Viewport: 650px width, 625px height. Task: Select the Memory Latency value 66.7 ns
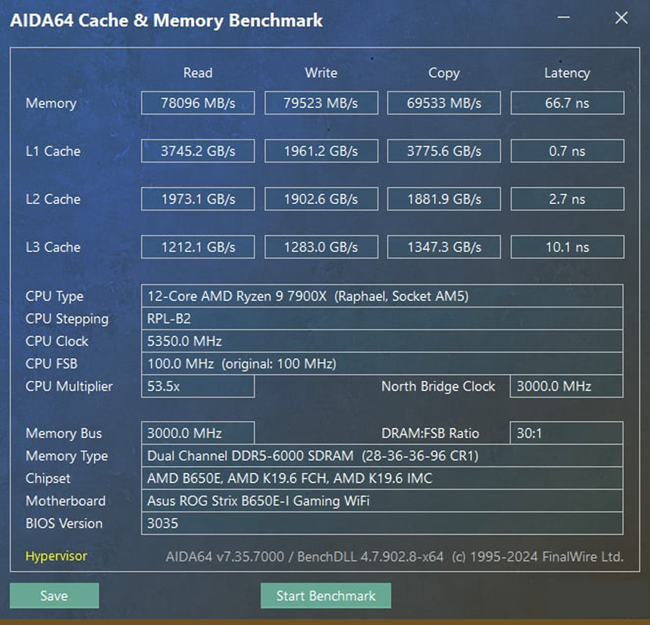(568, 103)
